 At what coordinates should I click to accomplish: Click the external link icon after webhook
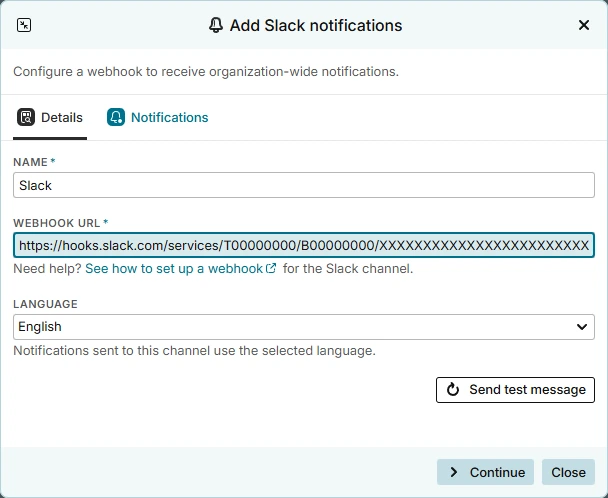(271, 268)
